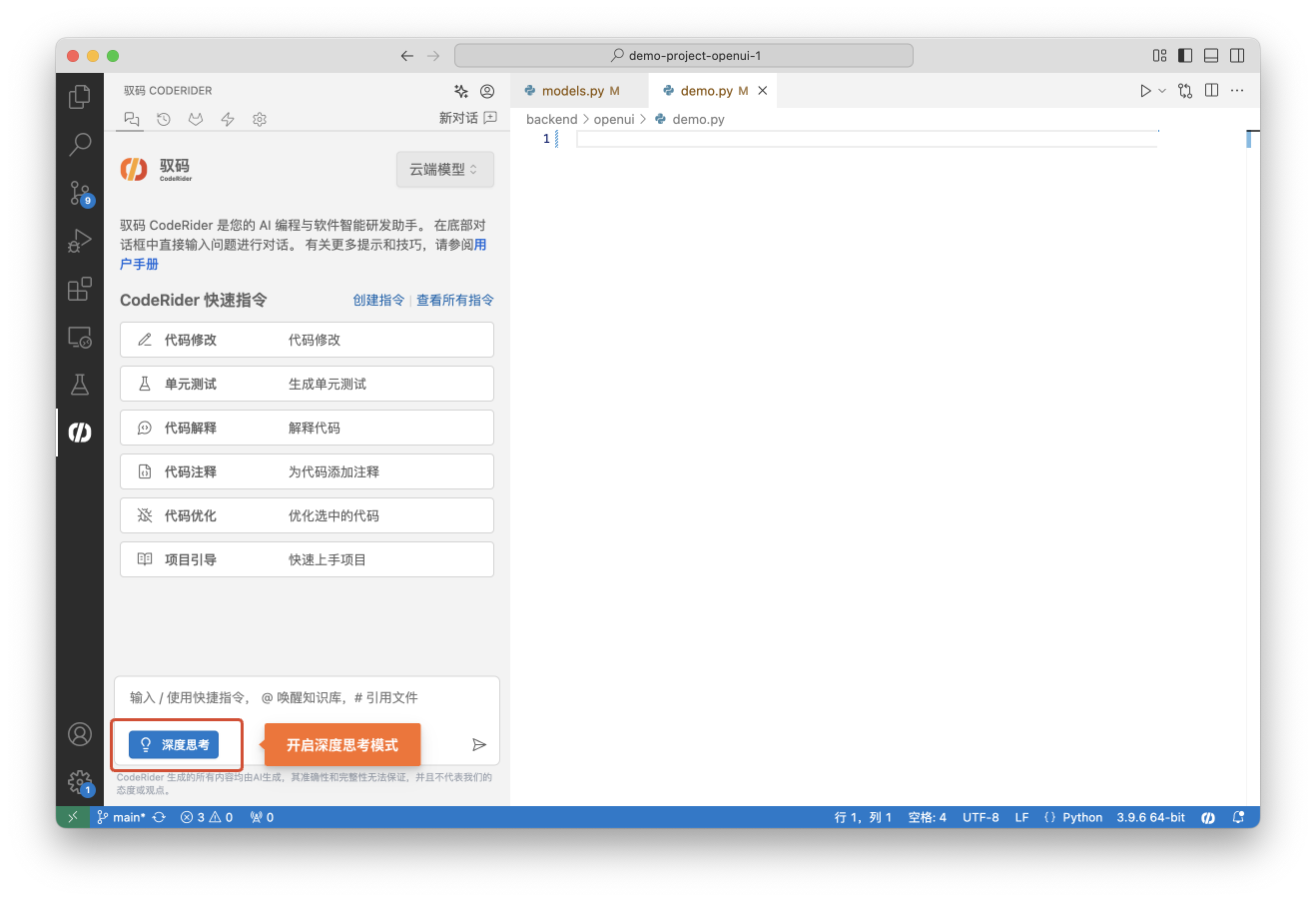Open the Remote Explorer view

pyautogui.click(x=79, y=337)
